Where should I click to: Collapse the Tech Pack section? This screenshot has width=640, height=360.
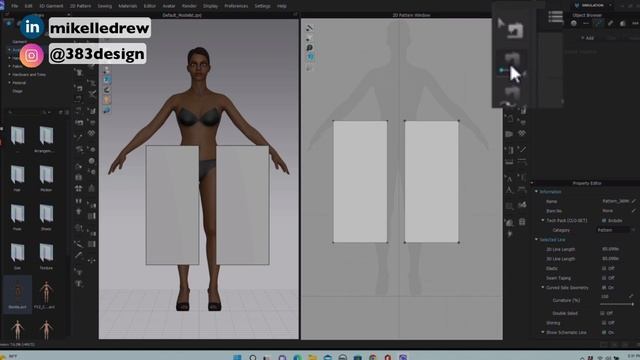(x=543, y=220)
